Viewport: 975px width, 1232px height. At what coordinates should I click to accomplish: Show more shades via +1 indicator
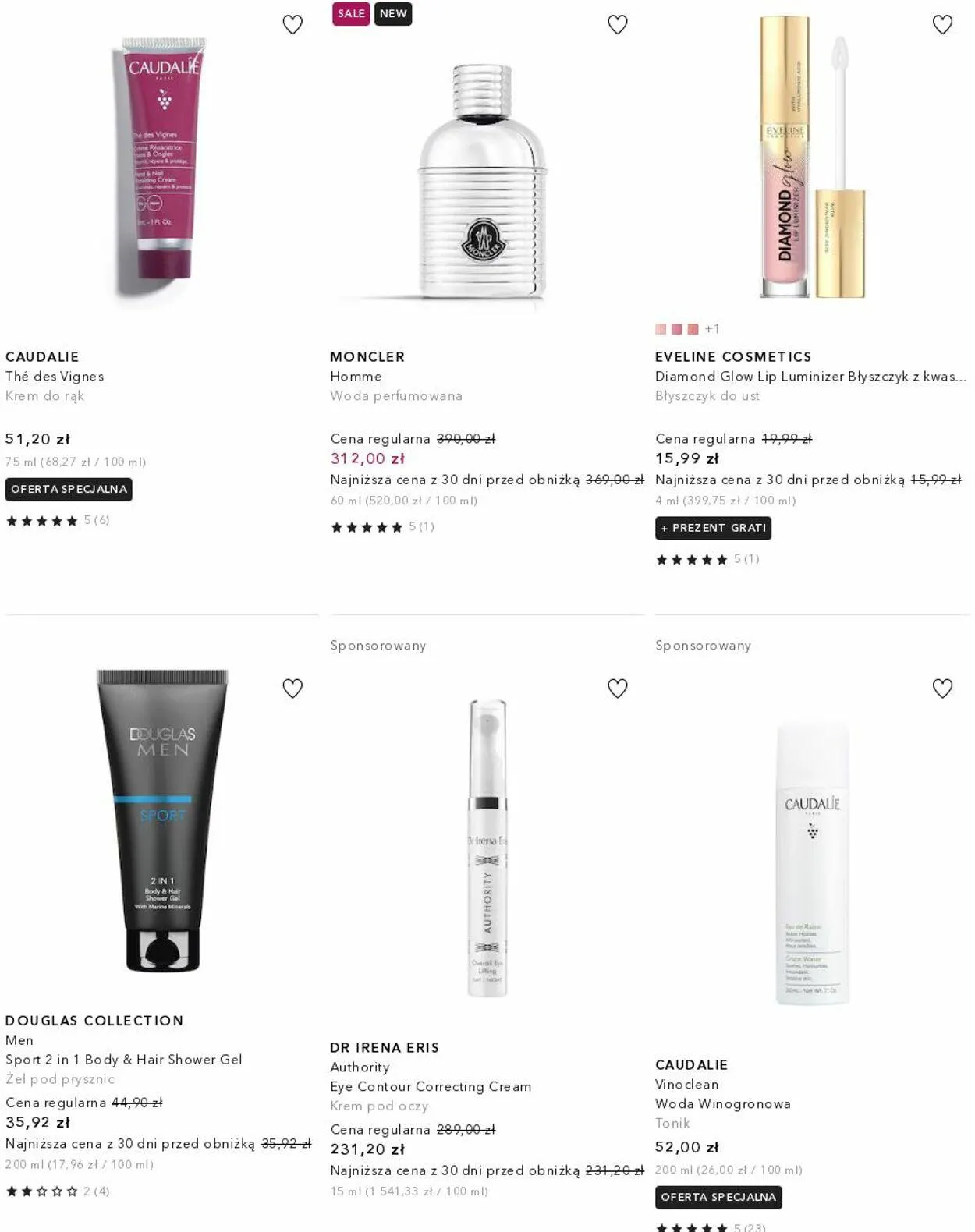tap(712, 329)
